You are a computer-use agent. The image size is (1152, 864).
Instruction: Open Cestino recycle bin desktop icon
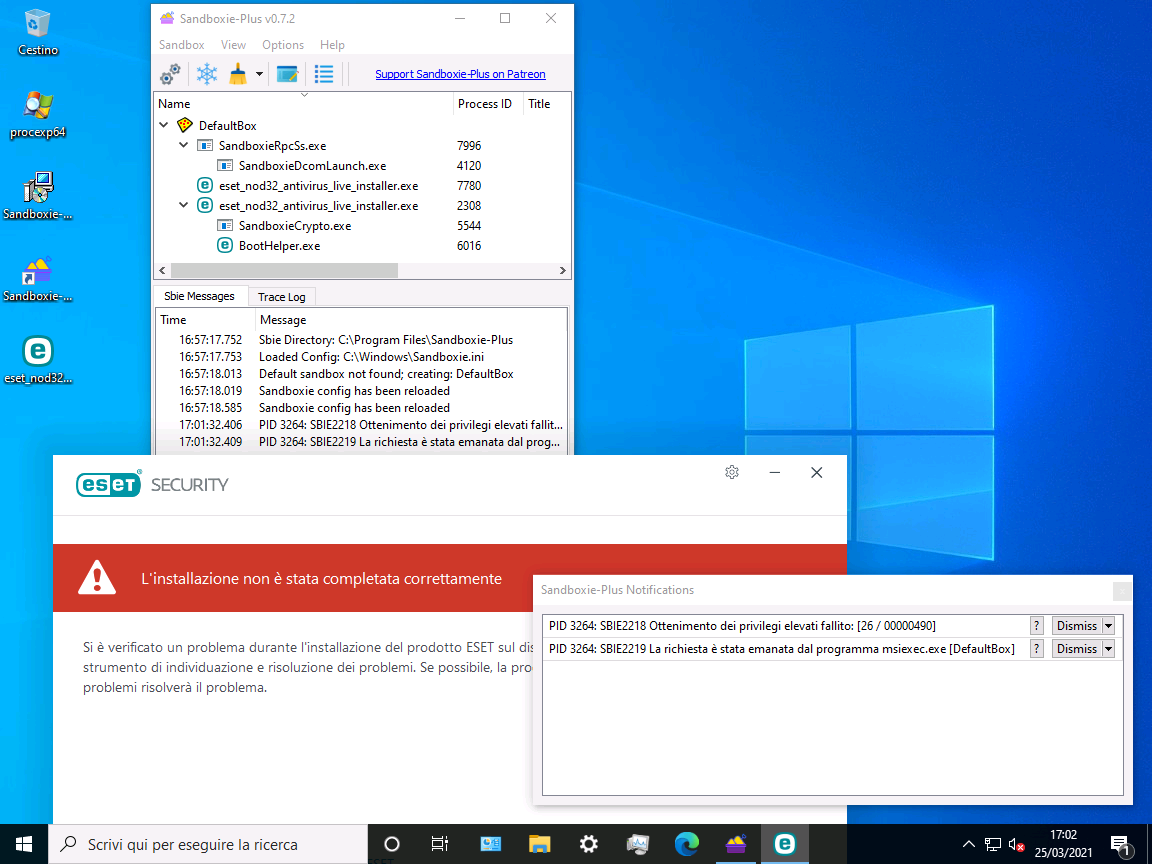point(37,33)
